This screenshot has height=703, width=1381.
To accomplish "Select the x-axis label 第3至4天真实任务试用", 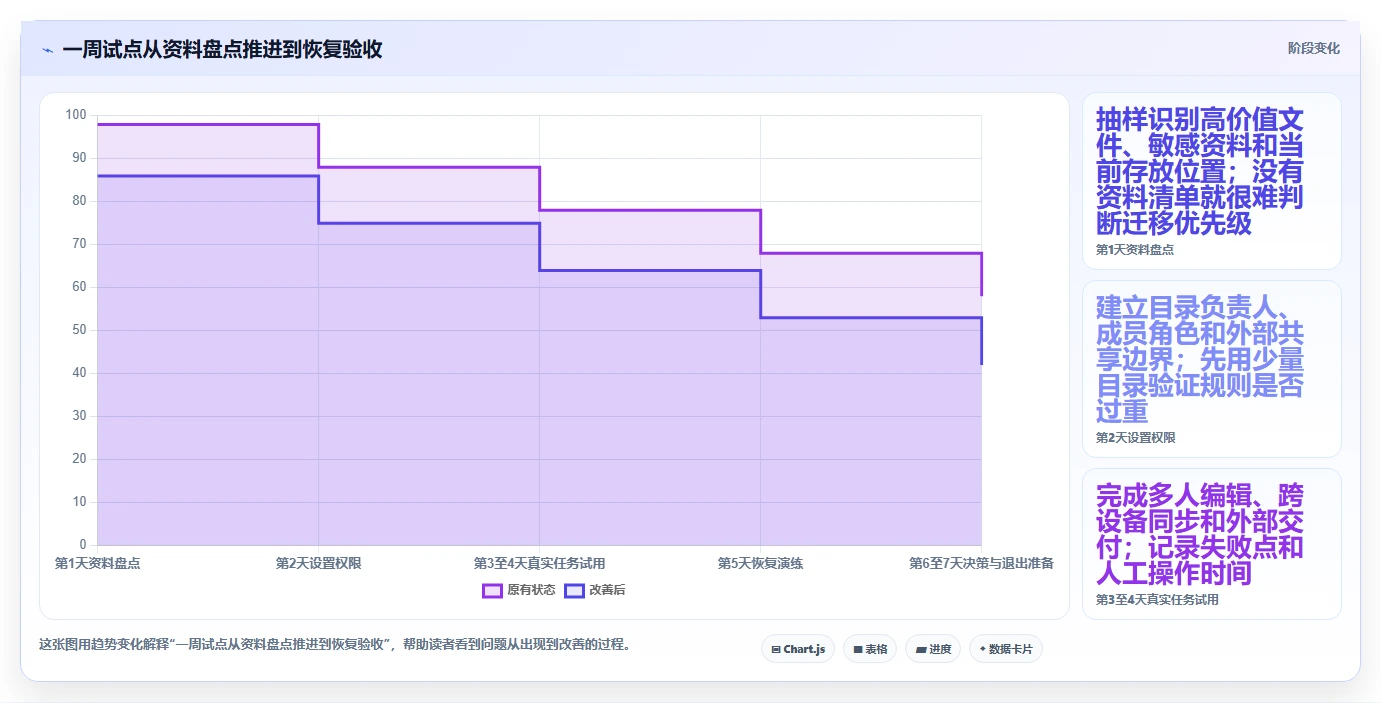I will 539,563.
